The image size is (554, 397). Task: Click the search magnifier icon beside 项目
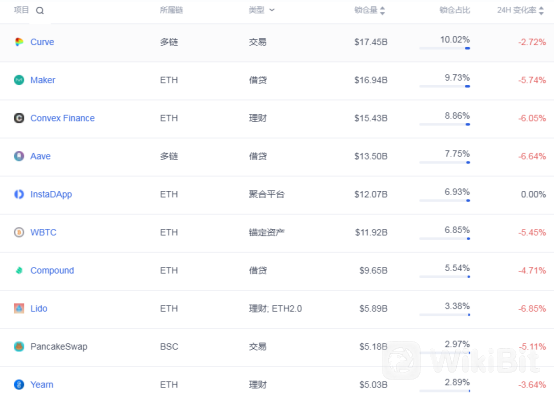pos(40,11)
